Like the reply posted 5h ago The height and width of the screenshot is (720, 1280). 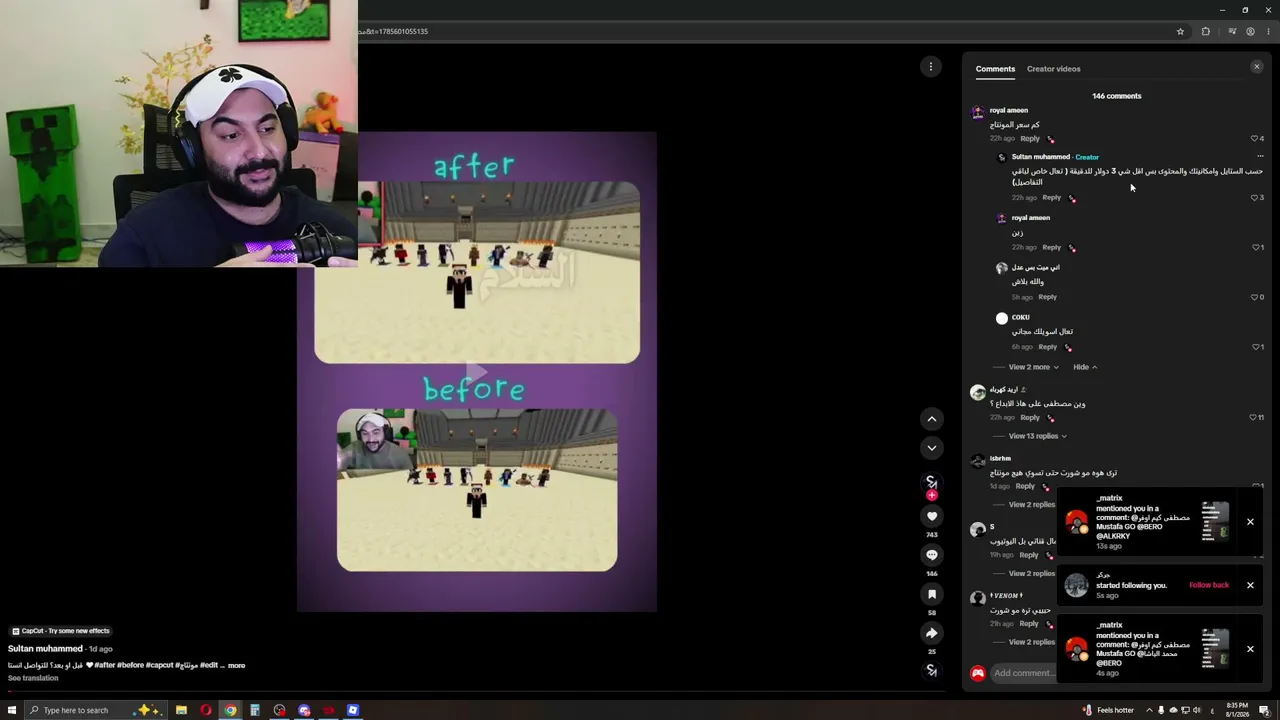[1254, 297]
